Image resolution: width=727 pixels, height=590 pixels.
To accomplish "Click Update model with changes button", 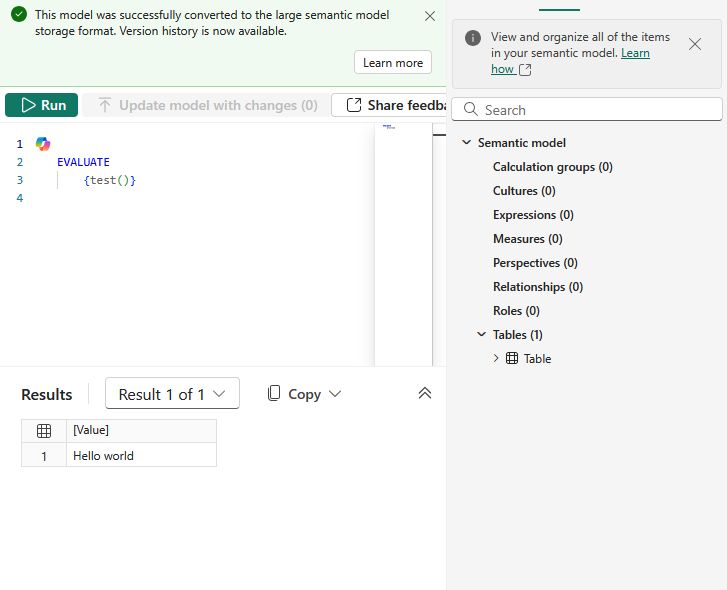I will (x=207, y=105).
